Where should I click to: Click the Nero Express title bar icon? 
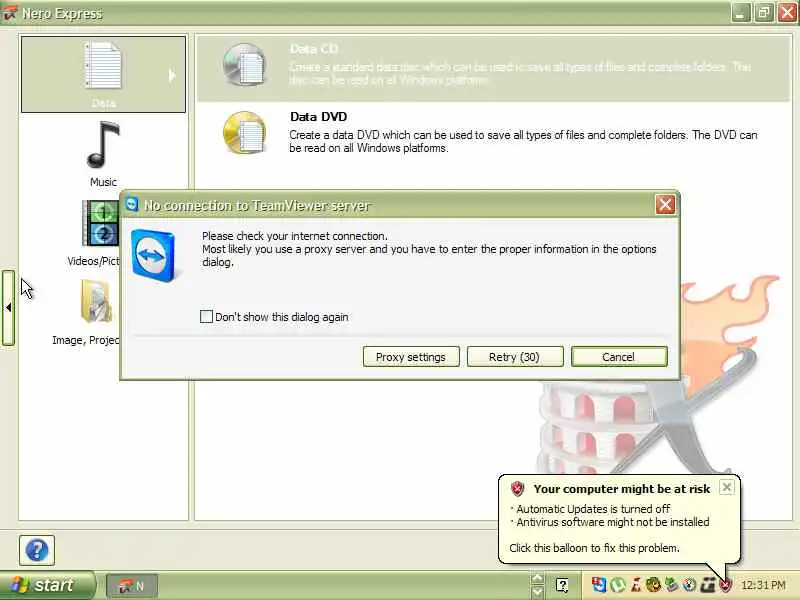(x=9, y=13)
